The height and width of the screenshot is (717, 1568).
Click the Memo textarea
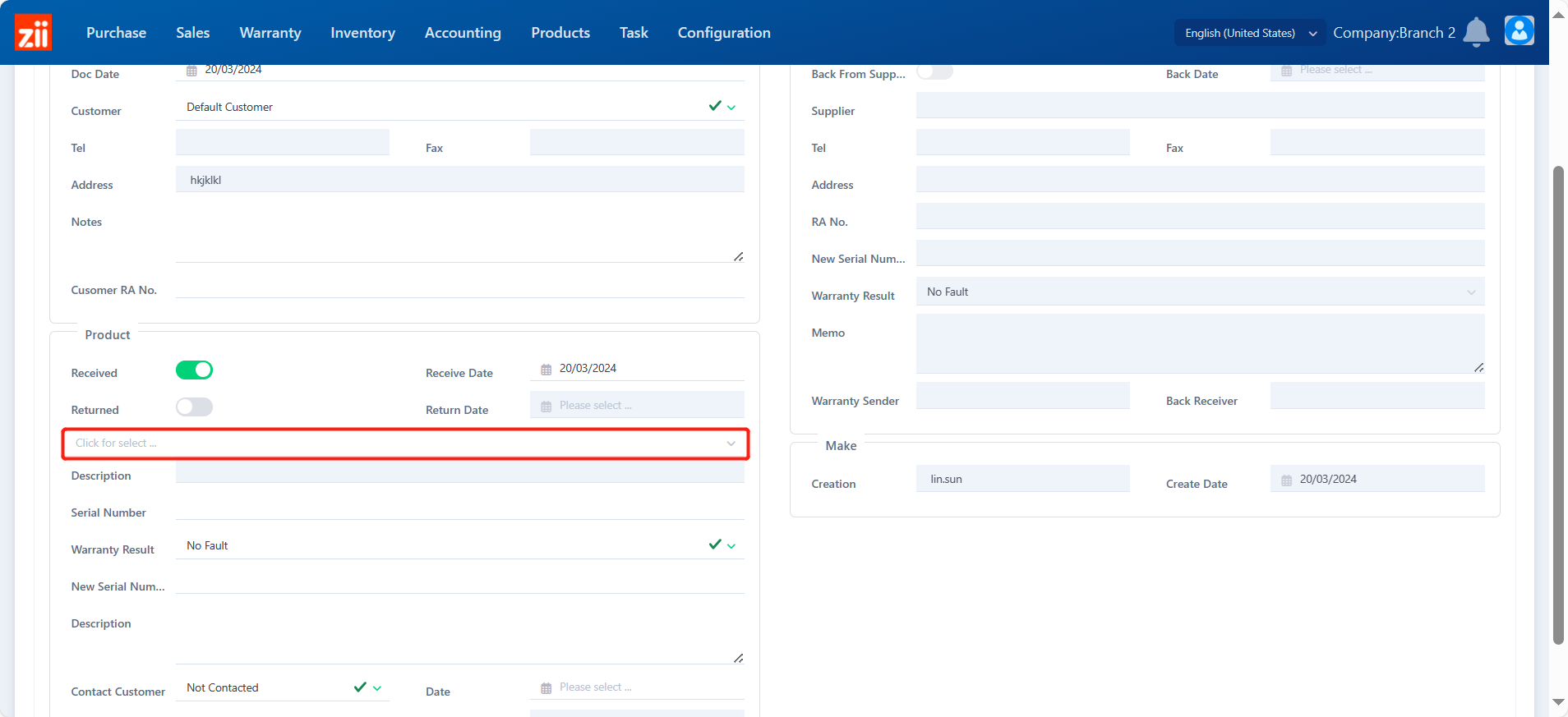[x=1200, y=344]
